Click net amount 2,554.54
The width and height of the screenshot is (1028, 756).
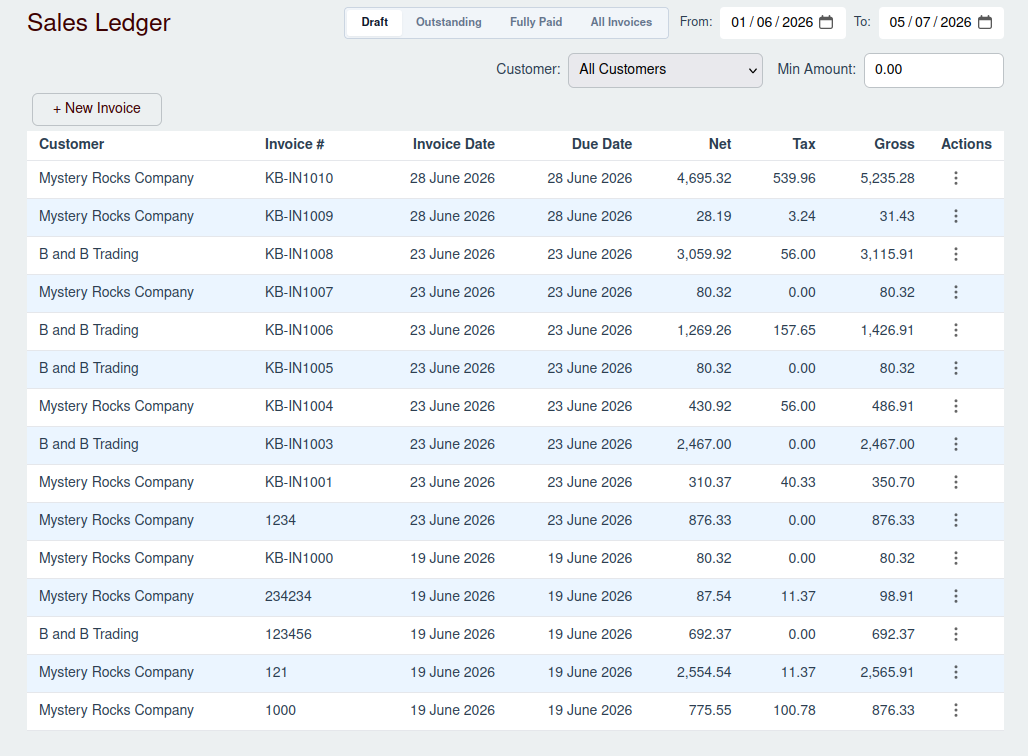(x=704, y=673)
